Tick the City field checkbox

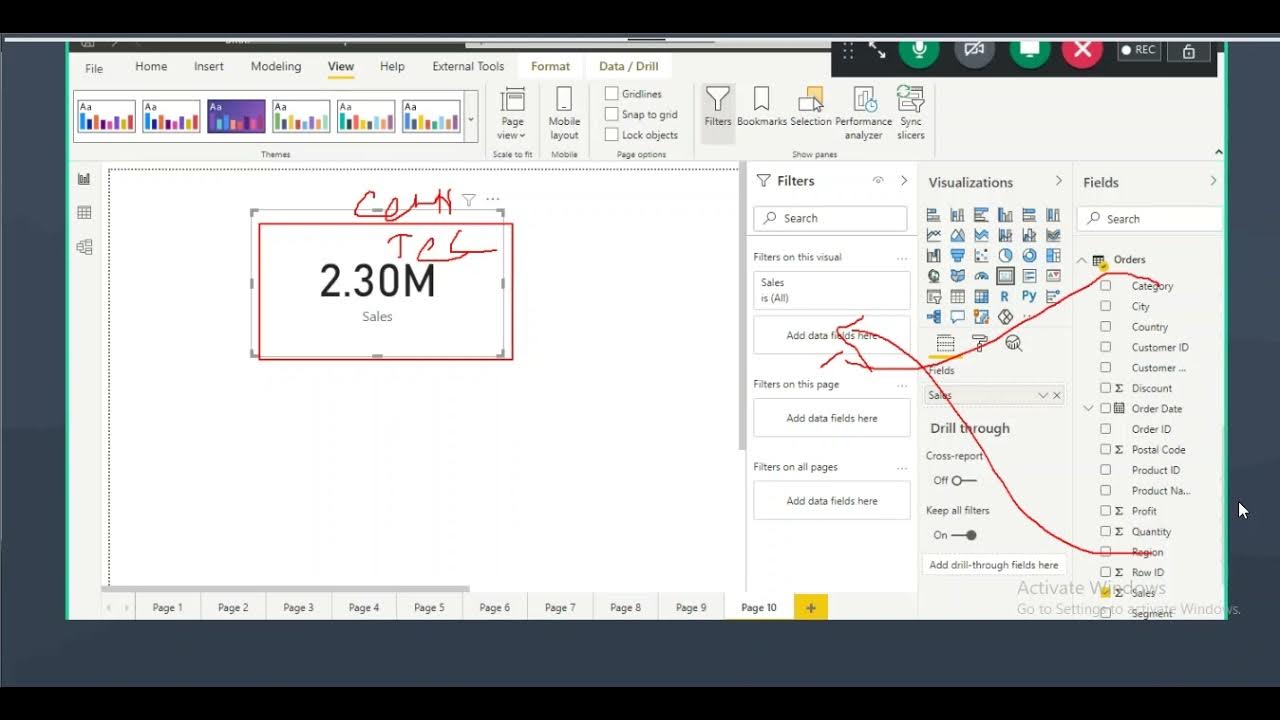pos(1105,306)
